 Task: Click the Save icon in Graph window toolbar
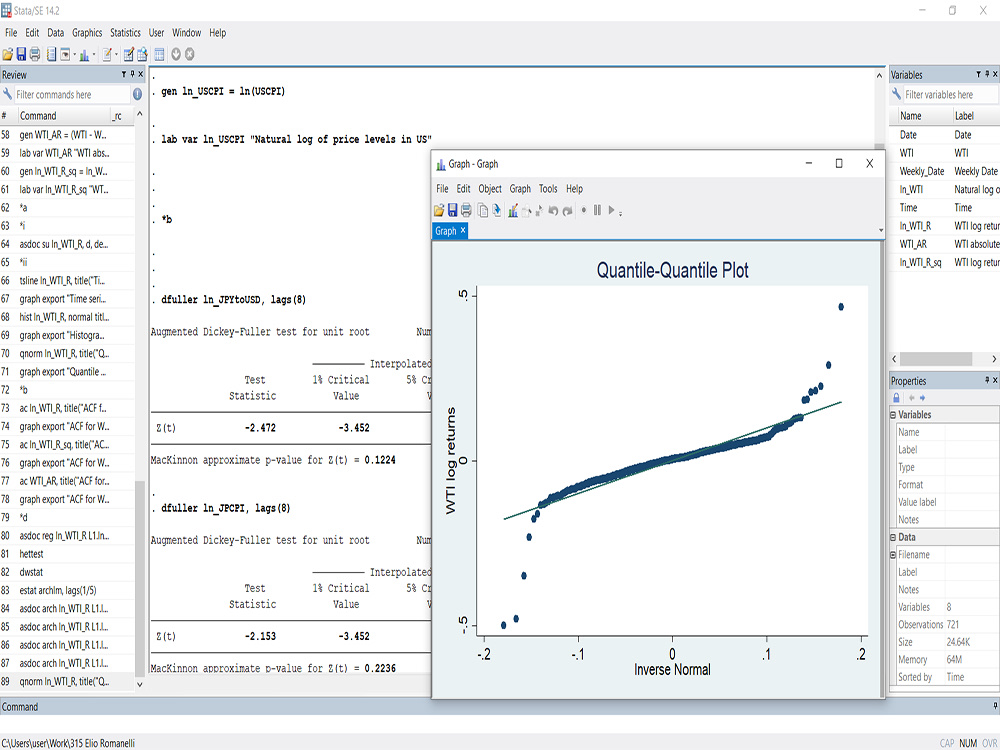[452, 210]
